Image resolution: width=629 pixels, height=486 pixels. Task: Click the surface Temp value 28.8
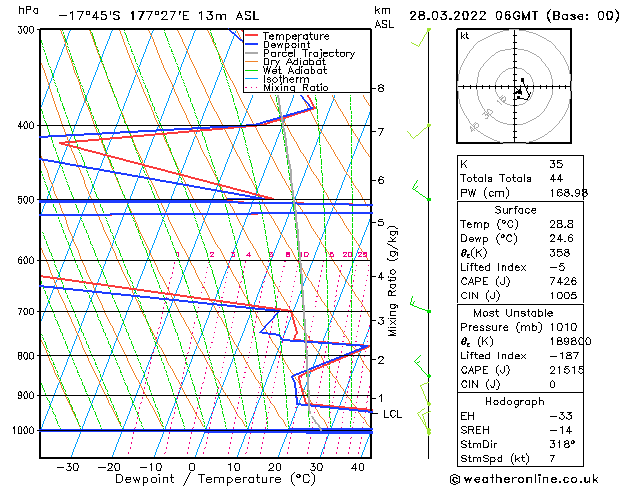tap(561, 224)
